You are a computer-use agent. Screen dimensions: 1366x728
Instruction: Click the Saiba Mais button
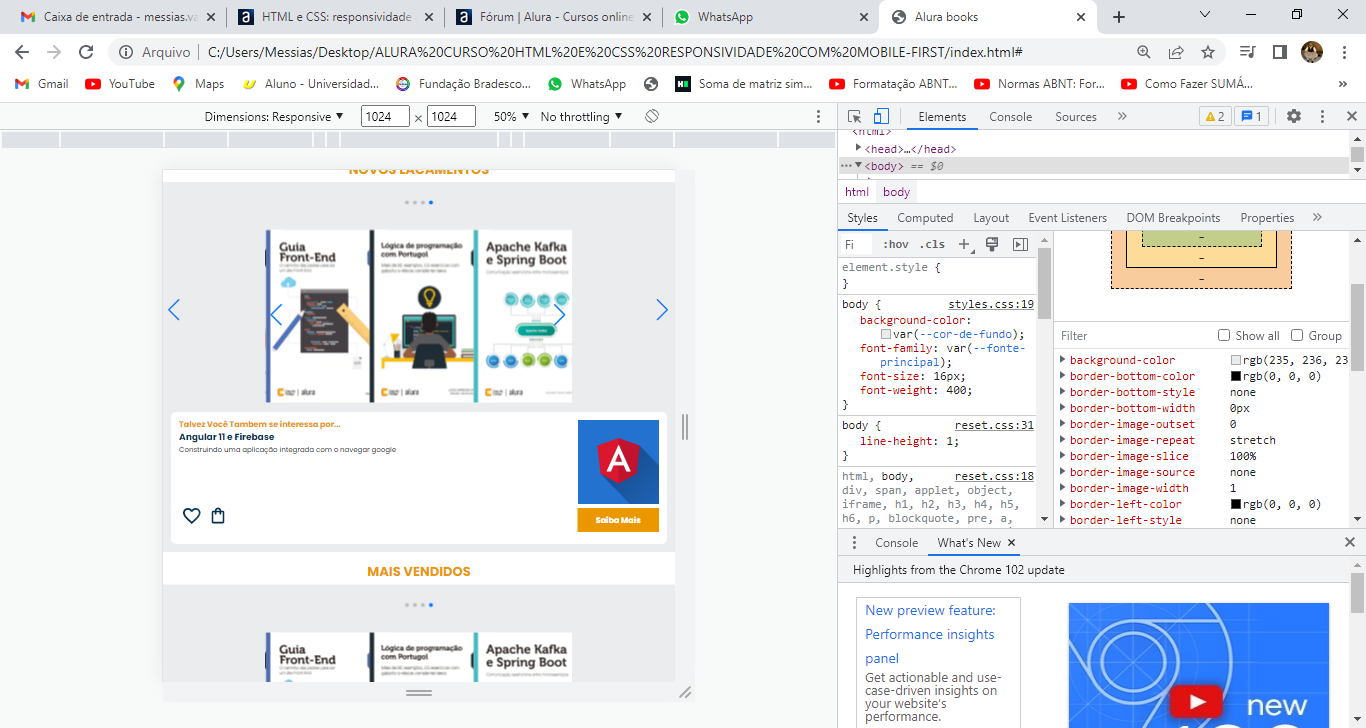pyautogui.click(x=618, y=520)
